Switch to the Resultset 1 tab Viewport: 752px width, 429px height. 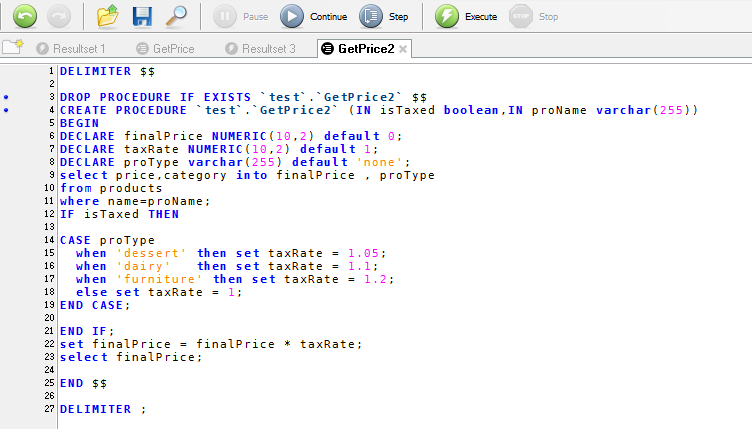(71, 48)
